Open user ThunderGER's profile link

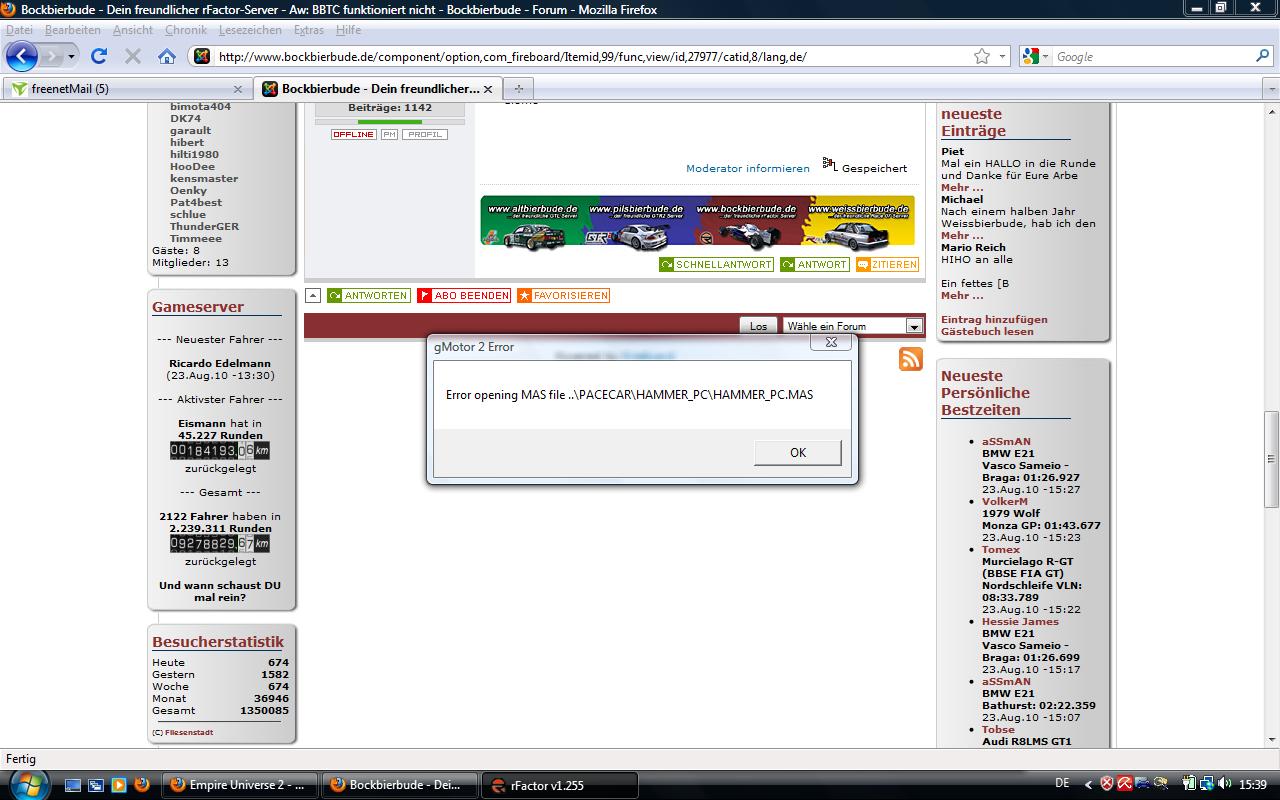204,227
